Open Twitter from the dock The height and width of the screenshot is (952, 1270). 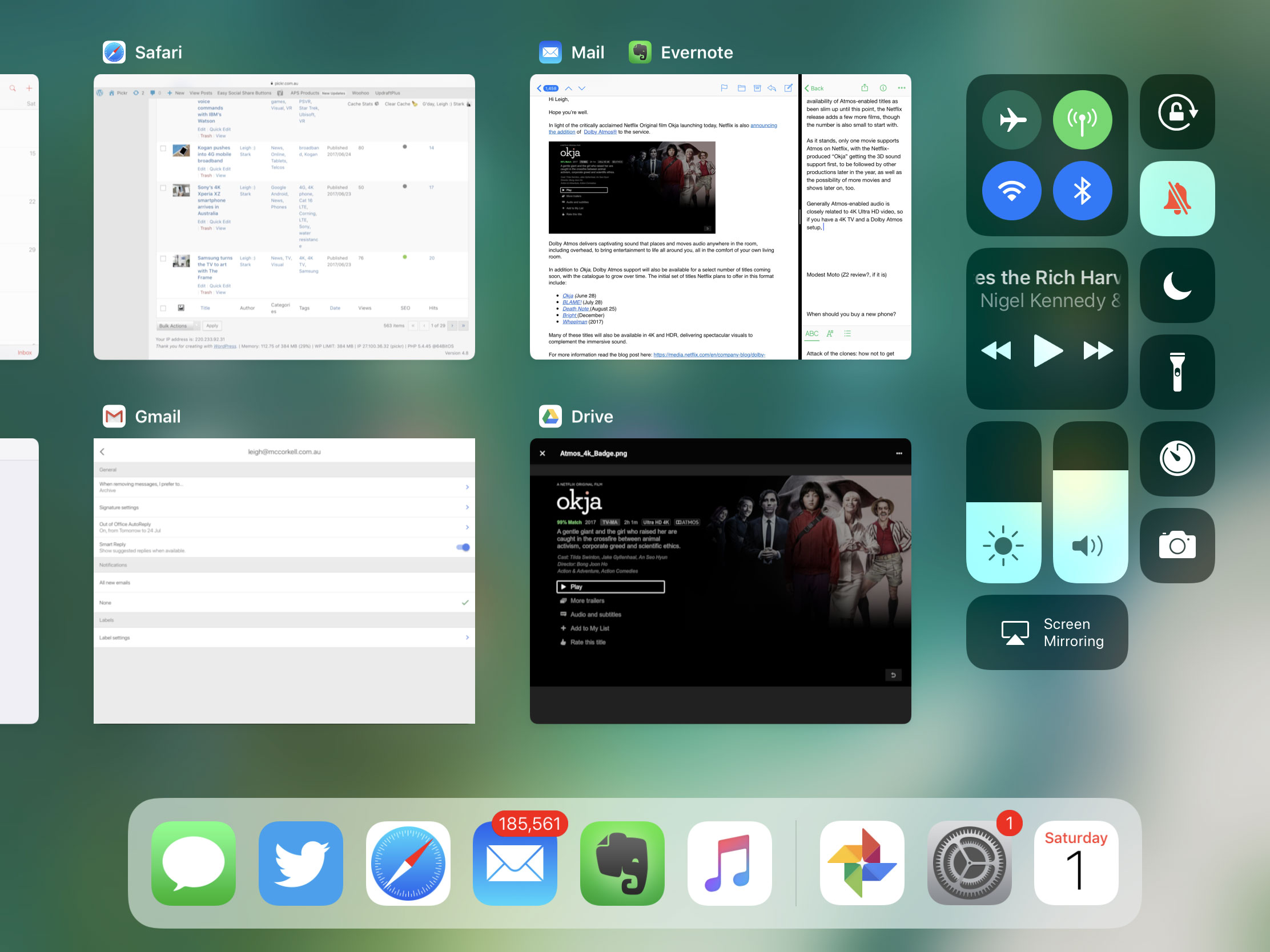pyautogui.click(x=301, y=863)
